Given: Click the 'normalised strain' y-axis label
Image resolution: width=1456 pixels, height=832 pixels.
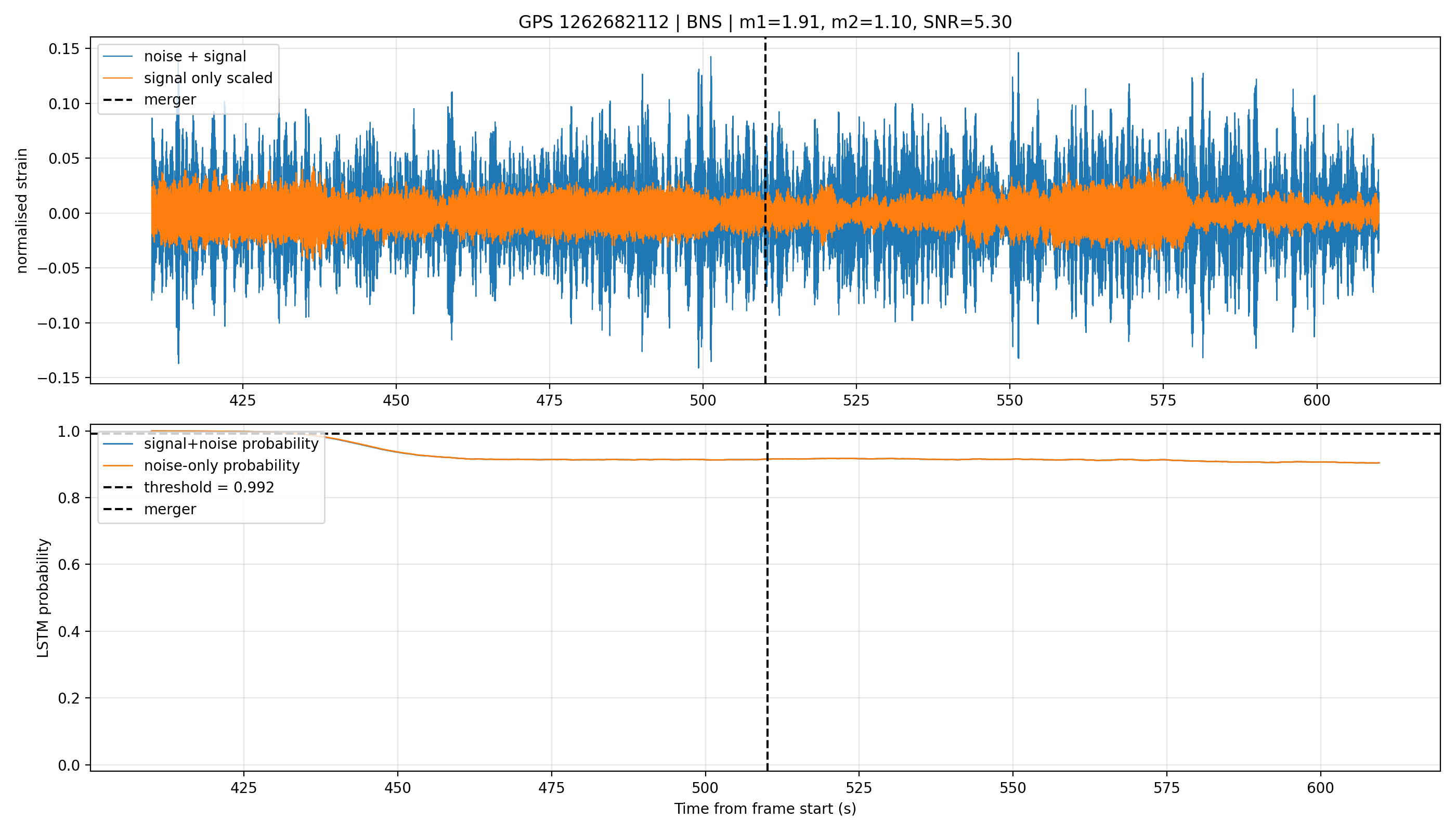Looking at the screenshot, I should tap(22, 210).
